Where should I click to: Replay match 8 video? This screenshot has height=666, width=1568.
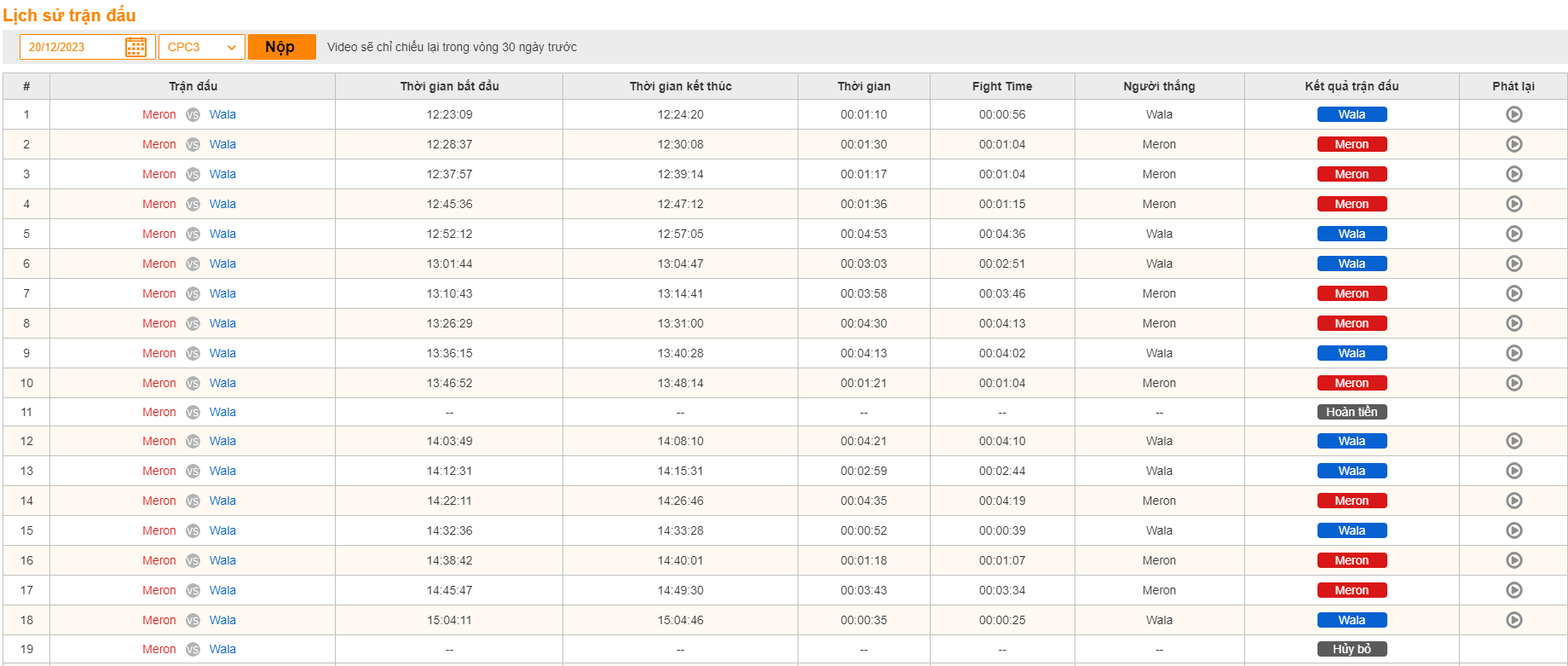[x=1513, y=323]
